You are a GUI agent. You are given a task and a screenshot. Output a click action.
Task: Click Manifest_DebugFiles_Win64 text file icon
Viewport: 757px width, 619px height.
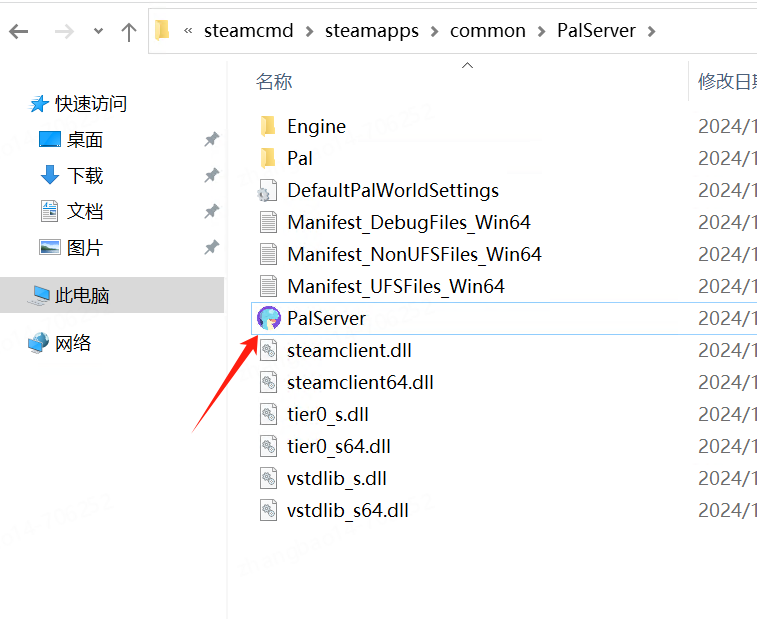pos(268,223)
